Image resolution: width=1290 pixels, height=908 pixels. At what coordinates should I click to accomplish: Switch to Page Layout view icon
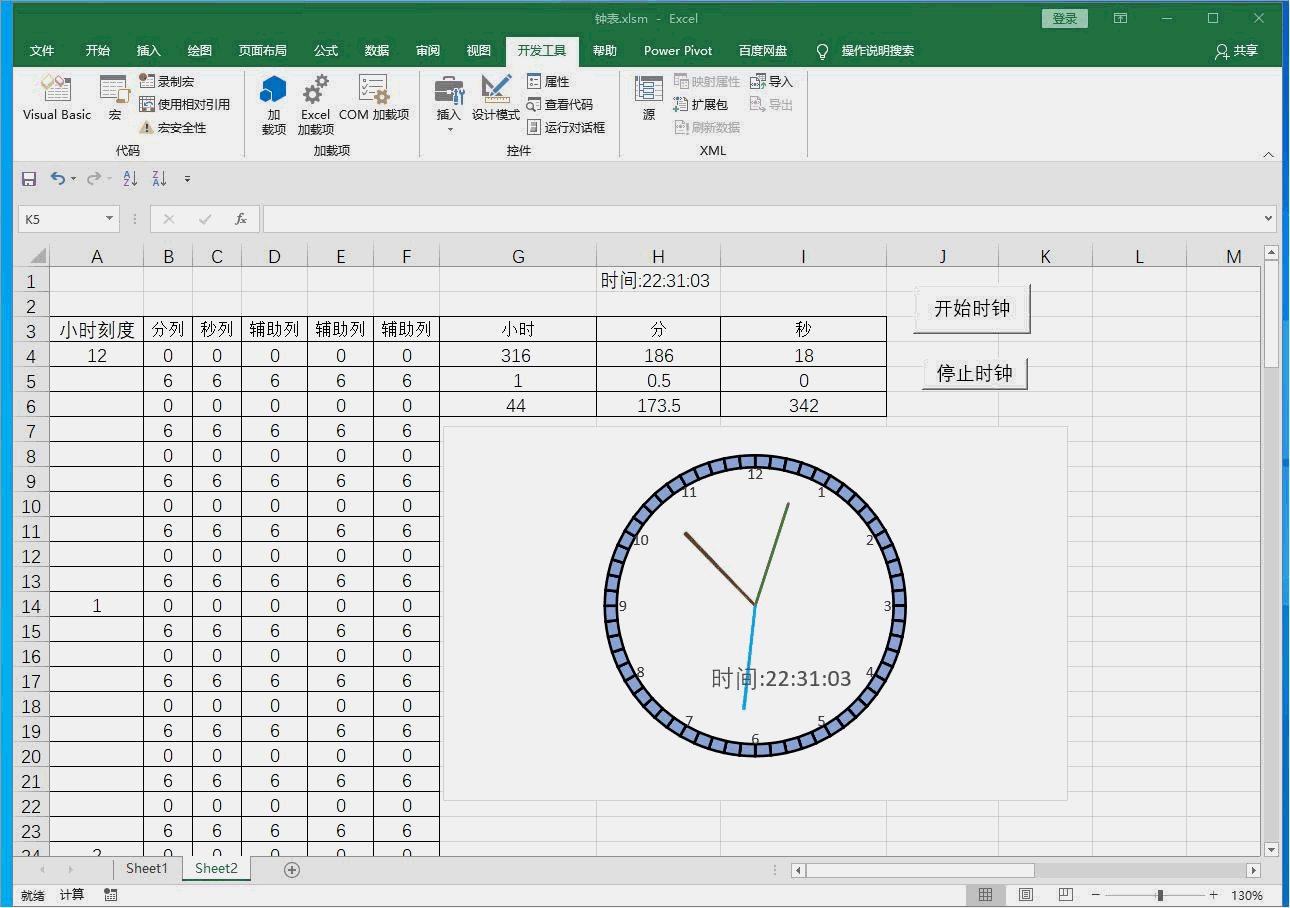(1026, 895)
